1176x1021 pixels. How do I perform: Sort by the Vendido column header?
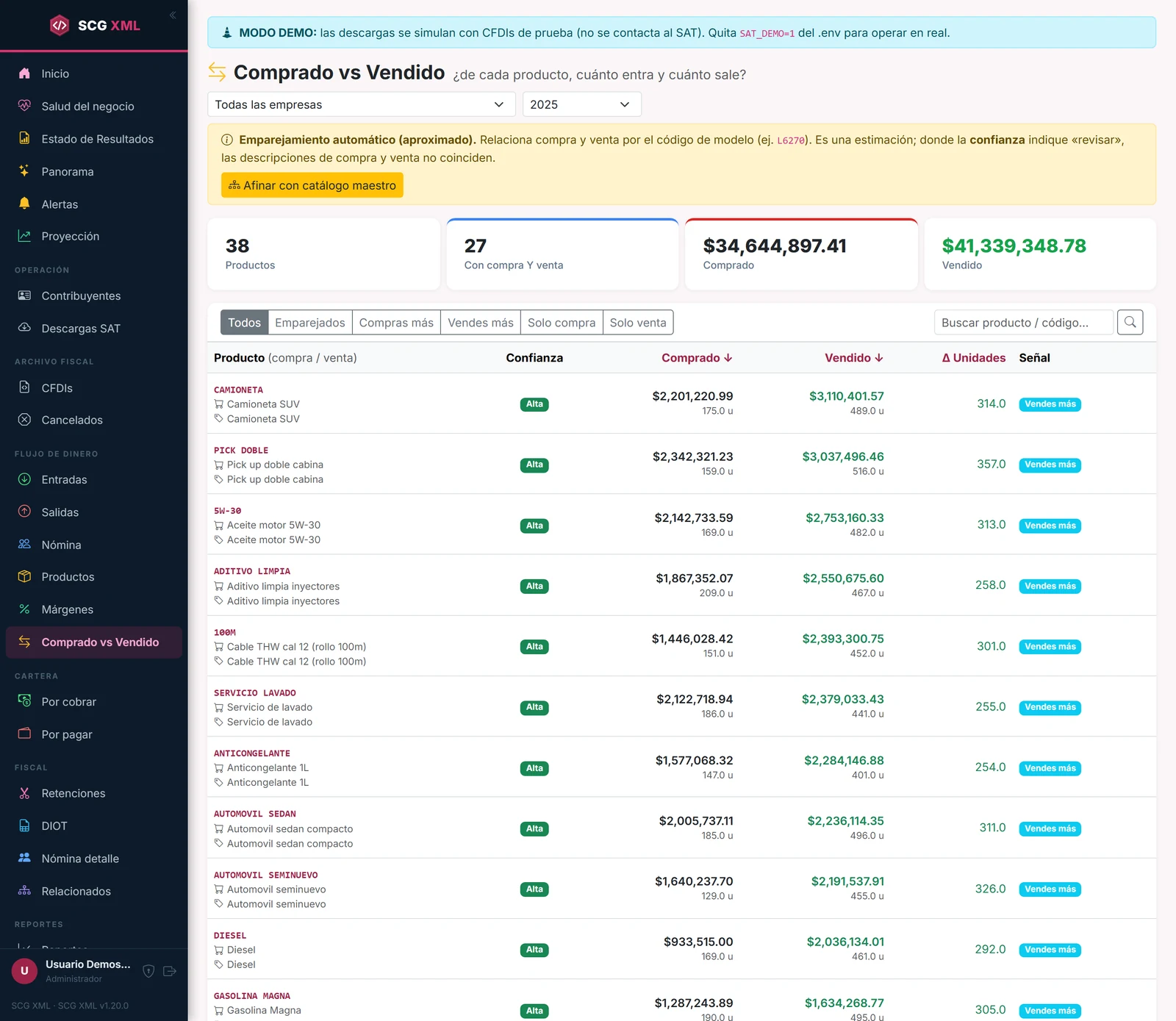(854, 358)
